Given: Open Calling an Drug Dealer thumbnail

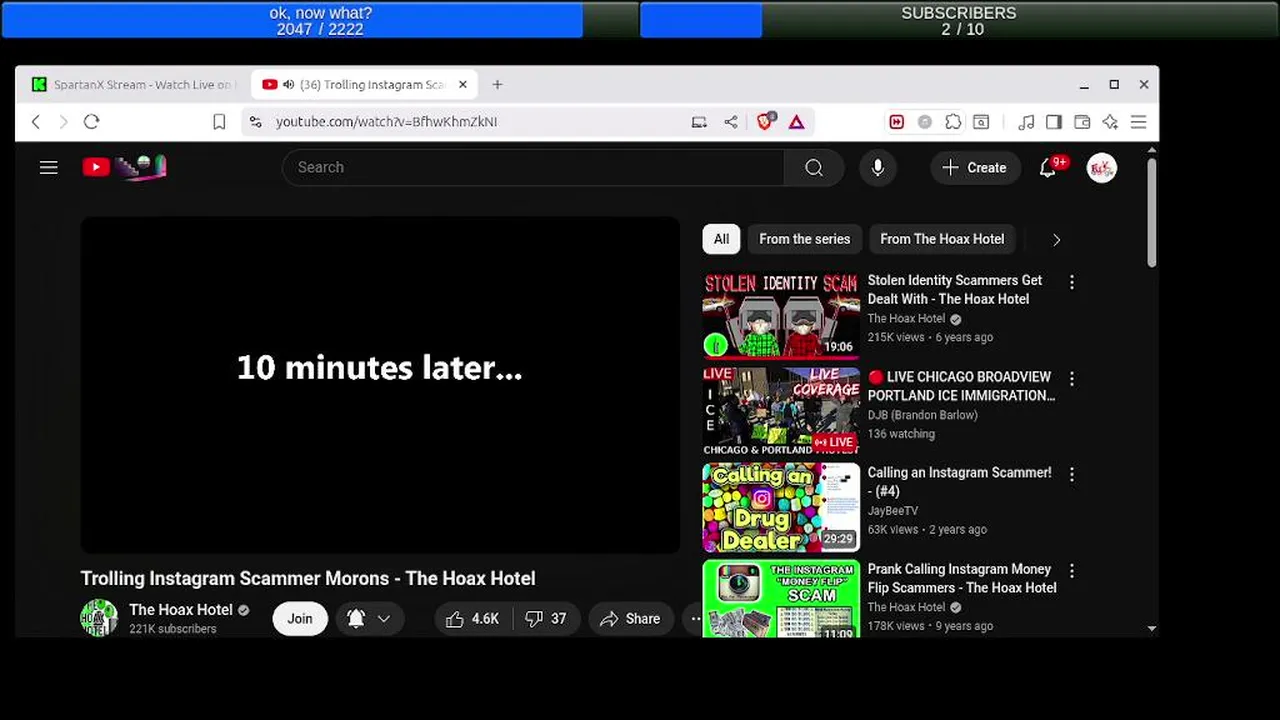Looking at the screenshot, I should coord(781,508).
